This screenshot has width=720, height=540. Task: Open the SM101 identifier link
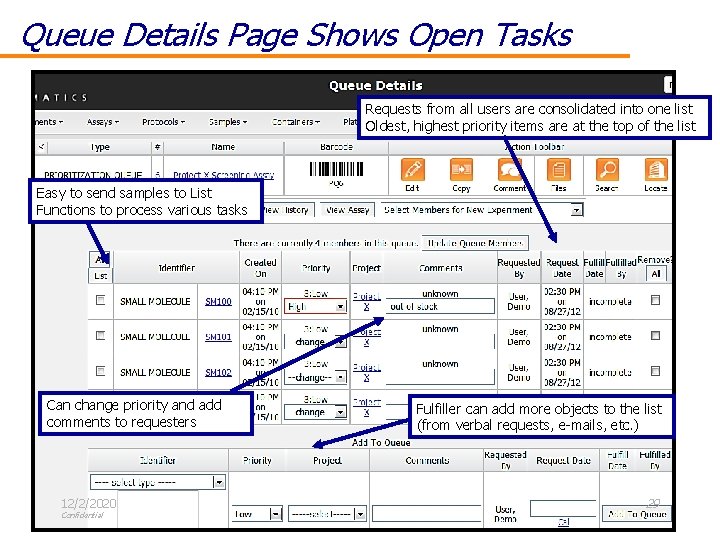coord(218,337)
